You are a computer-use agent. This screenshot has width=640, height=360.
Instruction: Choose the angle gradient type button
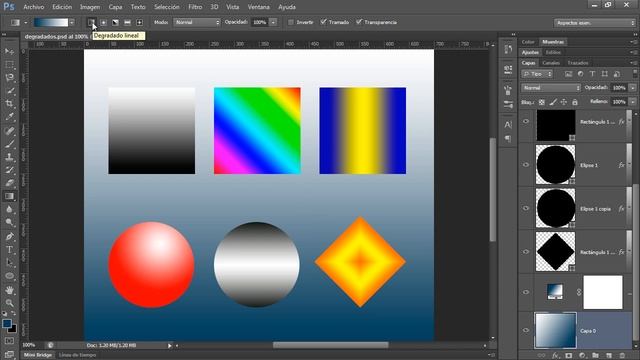coord(116,22)
